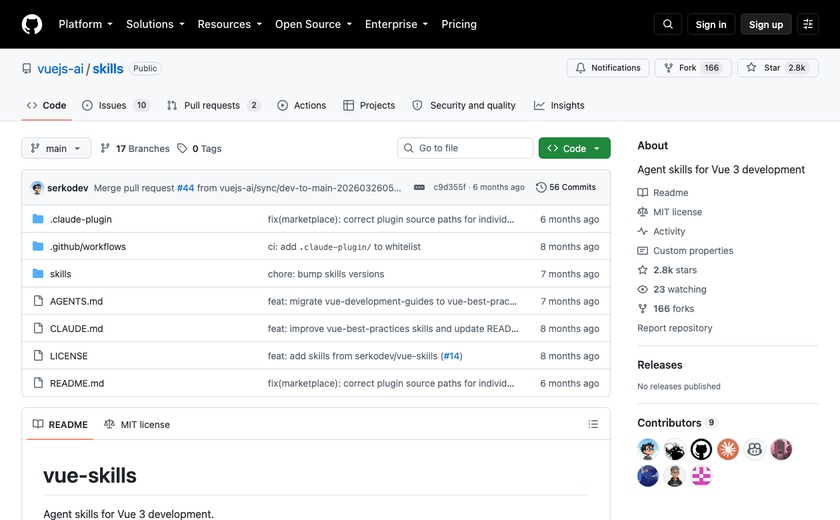Focus the Go to file search field

pyautogui.click(x=465, y=148)
